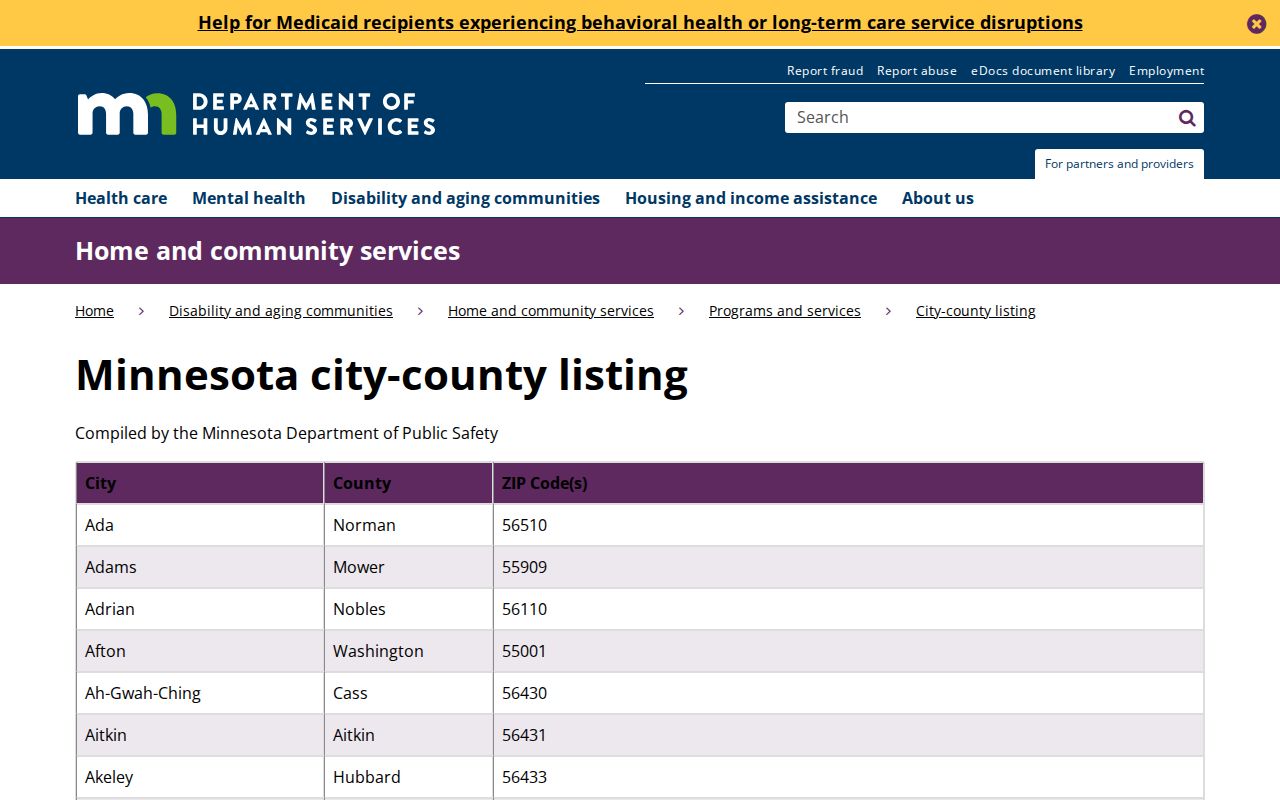Screen dimensions: 1280x800
Task: Select the Ah-Gwah-Ching city cell
Action: (200, 693)
